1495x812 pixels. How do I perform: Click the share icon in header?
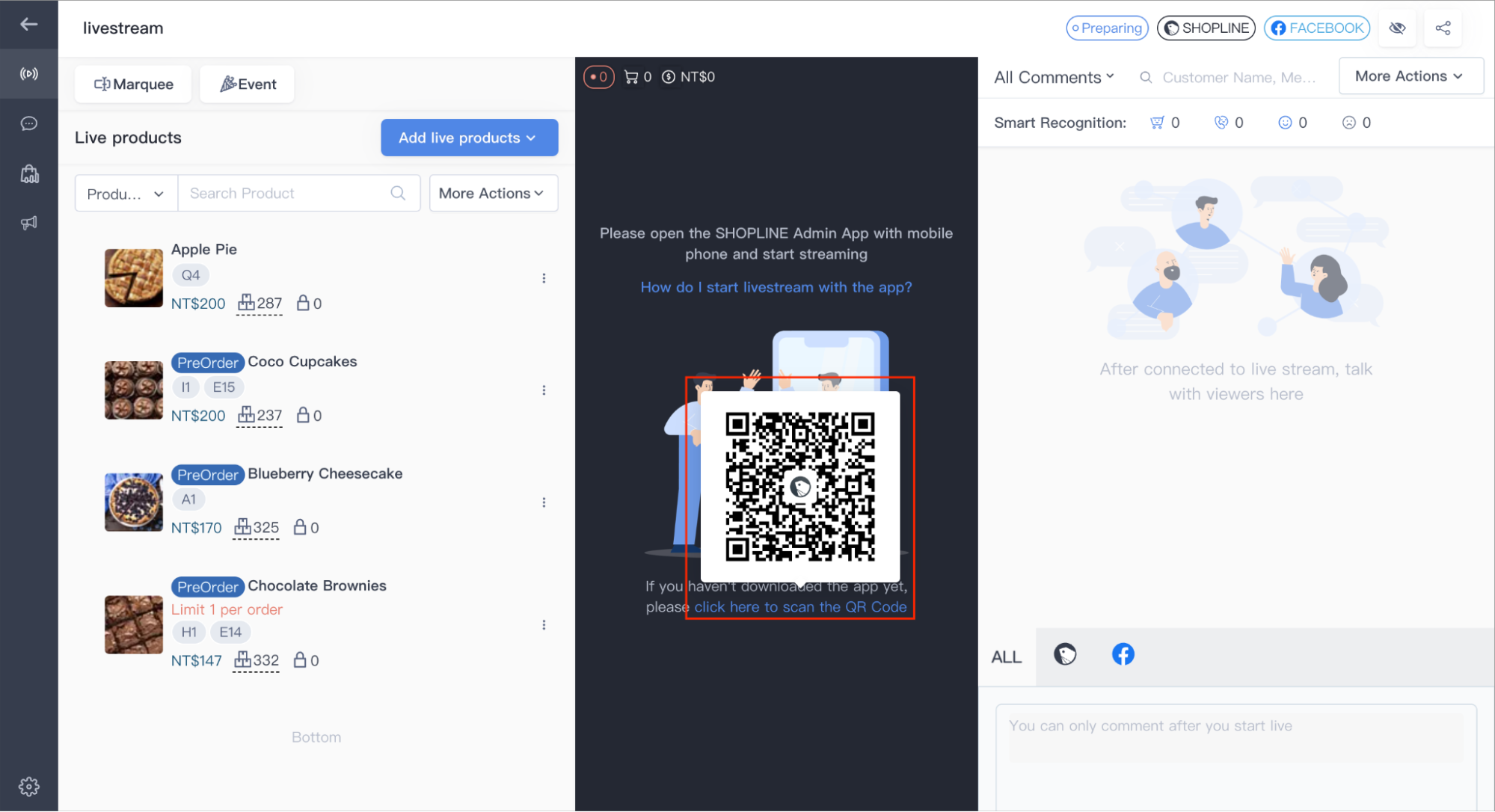(1443, 28)
